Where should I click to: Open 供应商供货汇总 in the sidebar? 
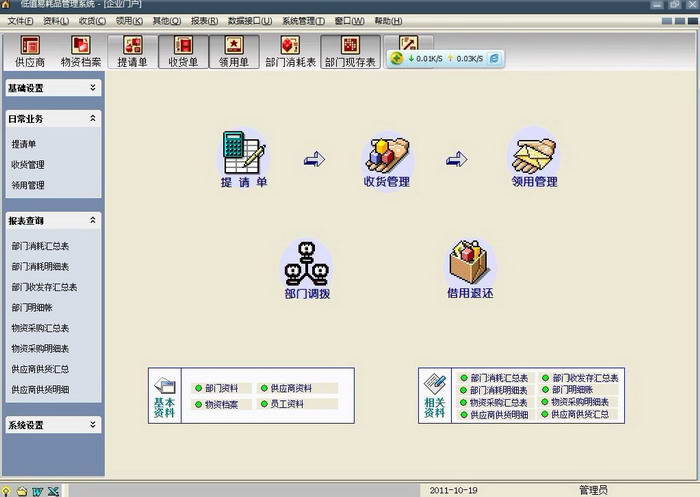click(x=40, y=369)
